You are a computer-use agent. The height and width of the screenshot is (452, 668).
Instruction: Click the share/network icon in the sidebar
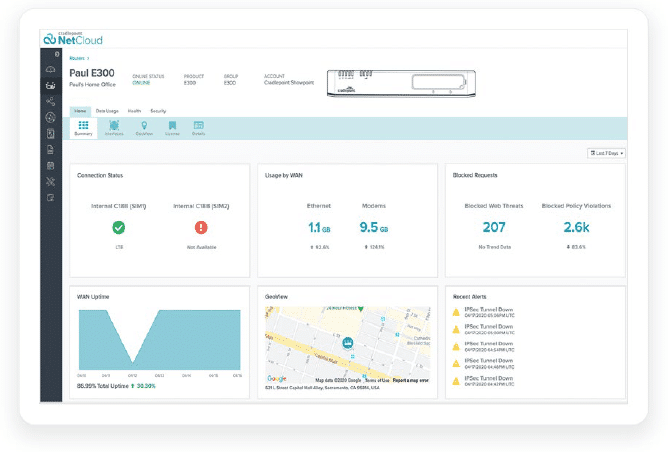tap(50, 101)
